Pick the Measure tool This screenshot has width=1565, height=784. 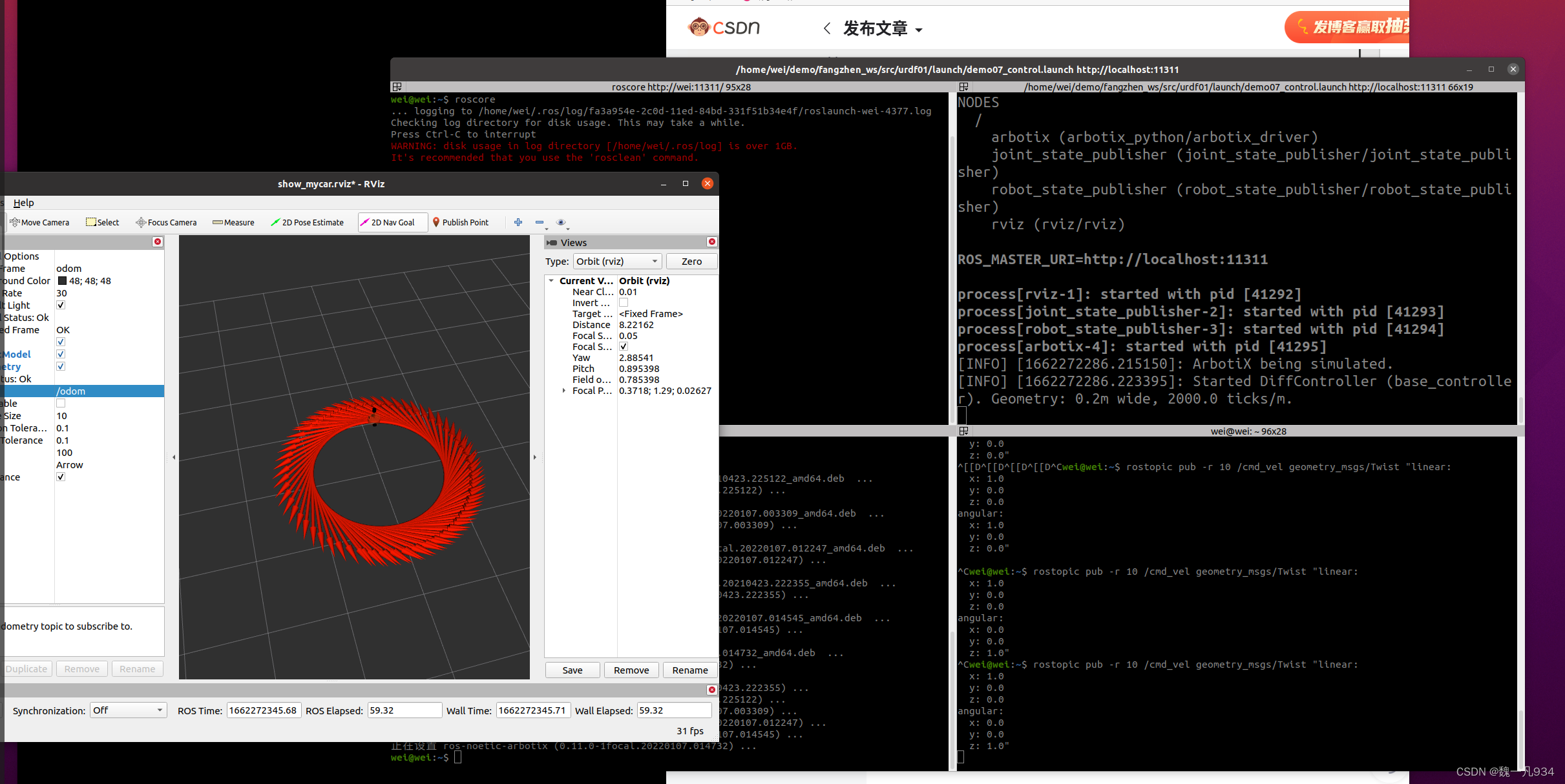(233, 222)
